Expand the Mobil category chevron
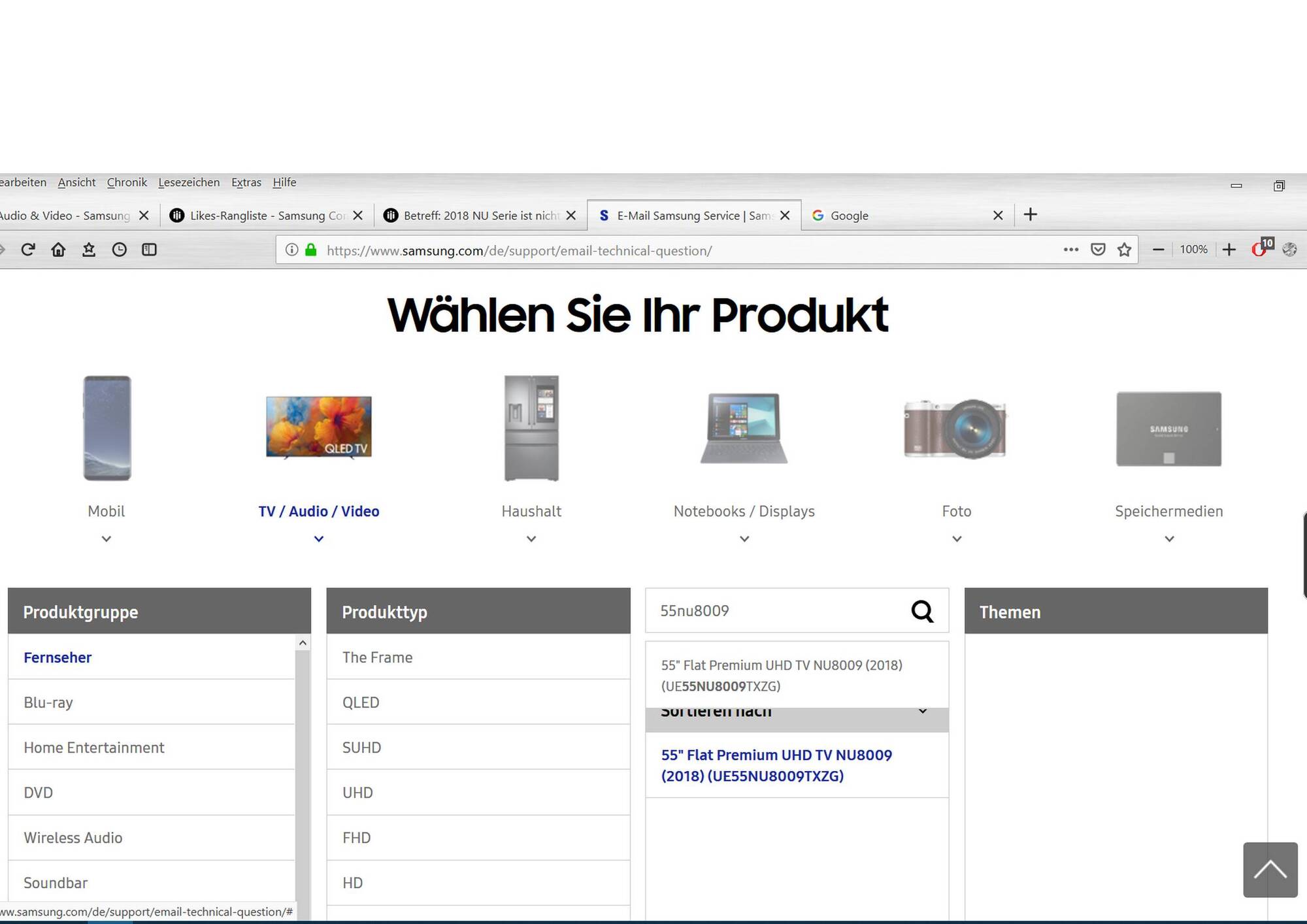Viewport: 1307px width, 924px height. click(x=107, y=539)
